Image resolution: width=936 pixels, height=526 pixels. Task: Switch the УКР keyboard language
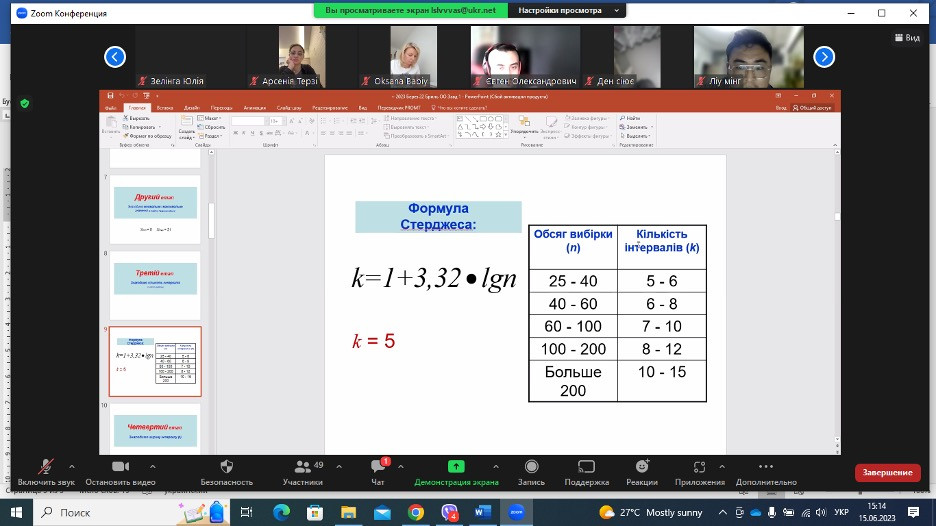click(x=842, y=512)
